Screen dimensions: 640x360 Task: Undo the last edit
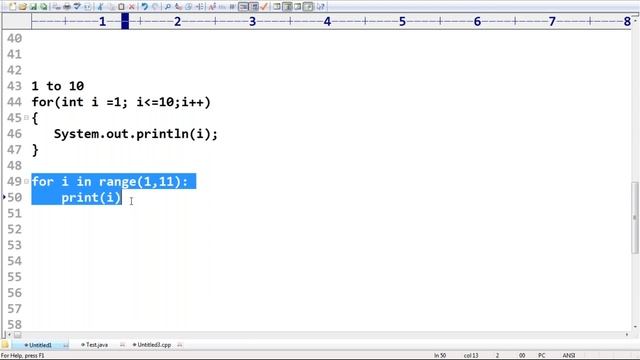coord(144,7)
